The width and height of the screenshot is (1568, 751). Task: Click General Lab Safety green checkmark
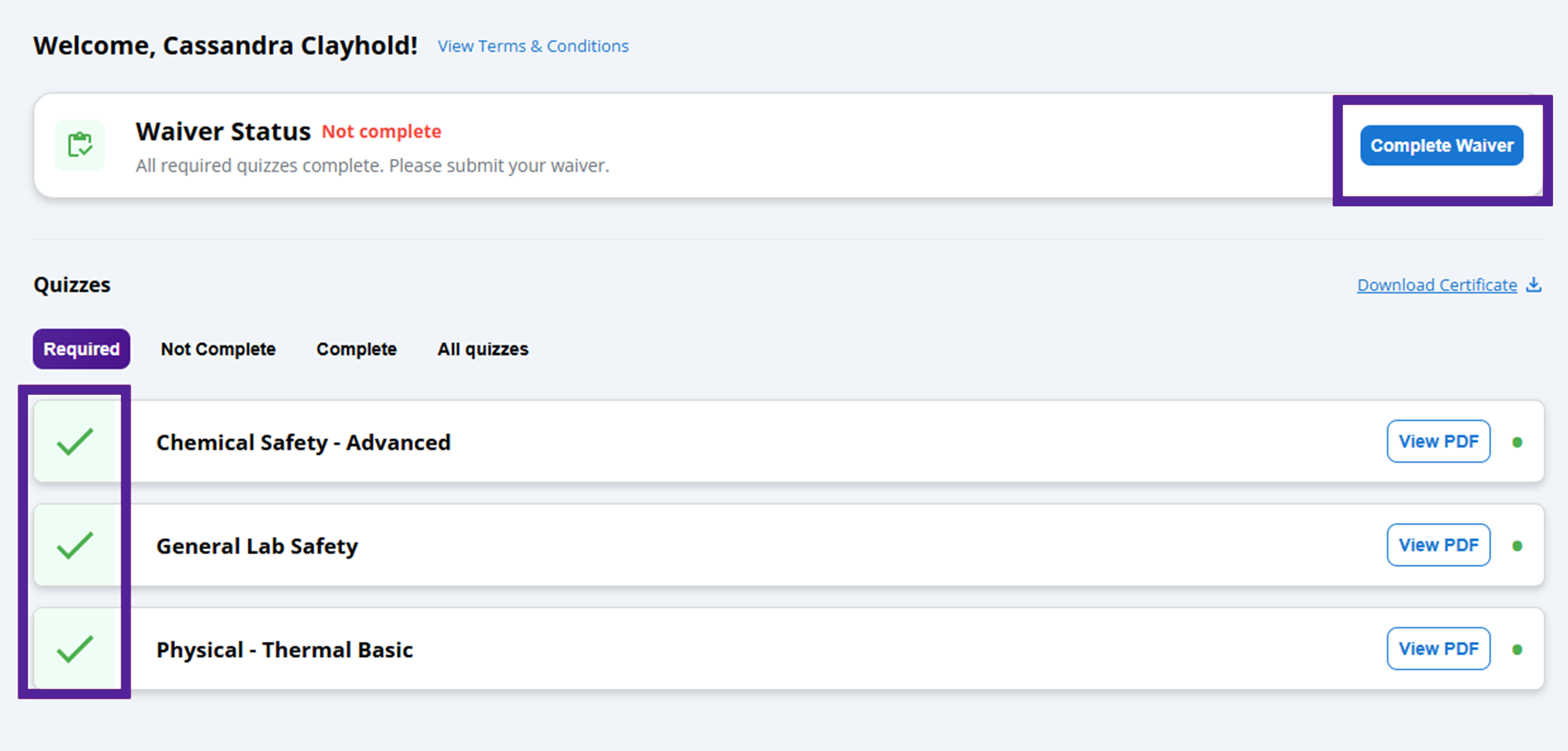(x=75, y=545)
